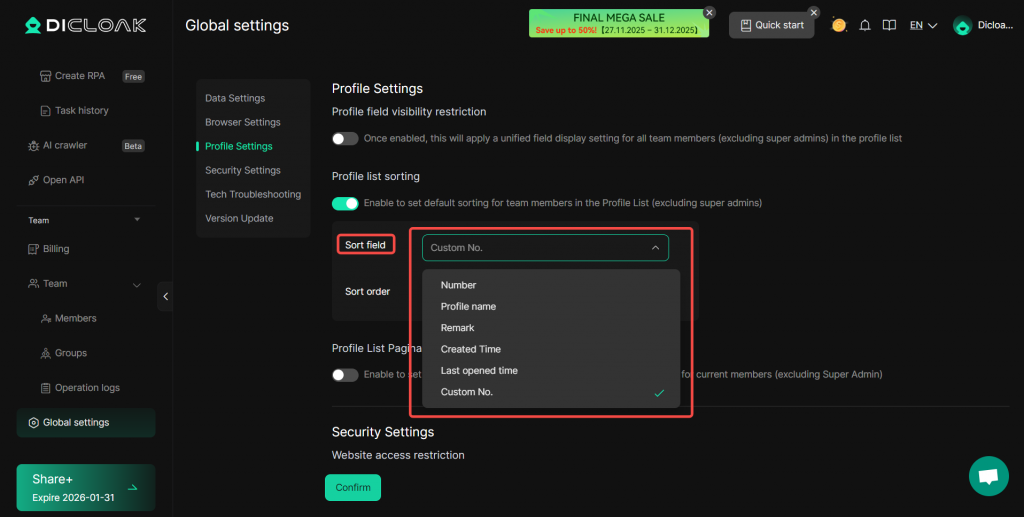
Task: Enable Profile field visibility restriction toggle
Action: click(x=345, y=138)
